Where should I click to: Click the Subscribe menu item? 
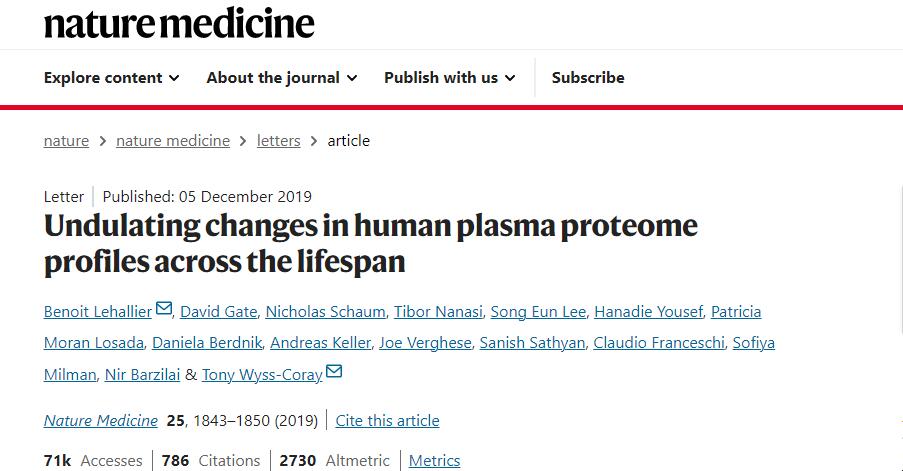[x=588, y=78]
